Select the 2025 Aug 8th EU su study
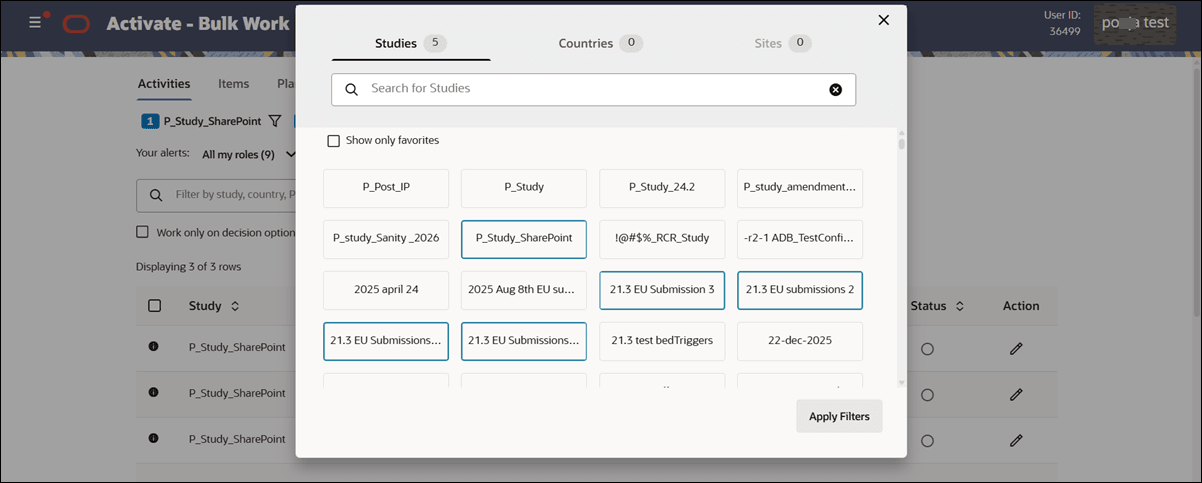The image size is (1202, 483). (524, 290)
